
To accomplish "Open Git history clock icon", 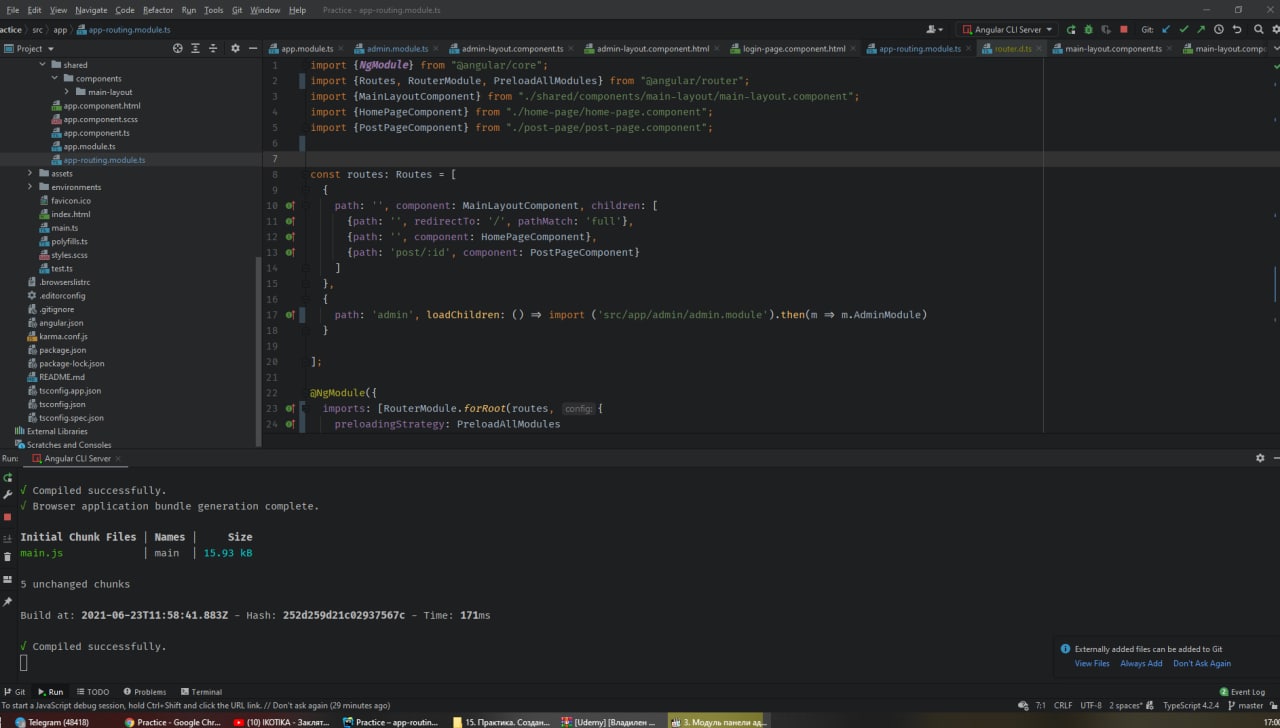I will click(x=1219, y=30).
